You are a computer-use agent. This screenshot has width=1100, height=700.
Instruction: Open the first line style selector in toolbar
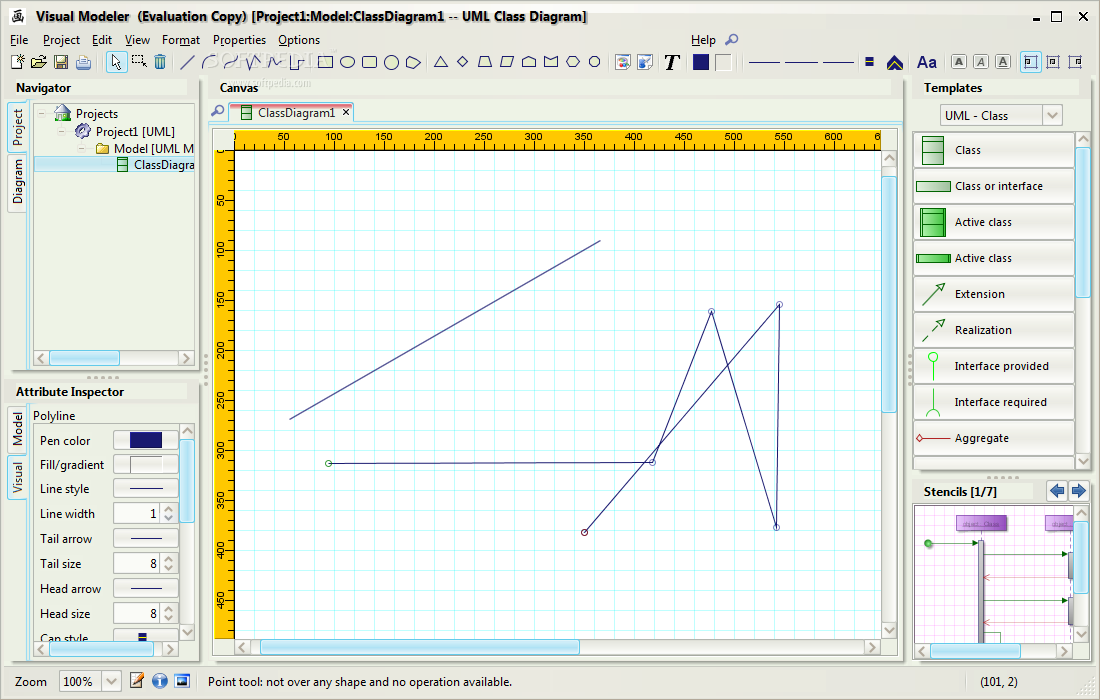point(764,62)
